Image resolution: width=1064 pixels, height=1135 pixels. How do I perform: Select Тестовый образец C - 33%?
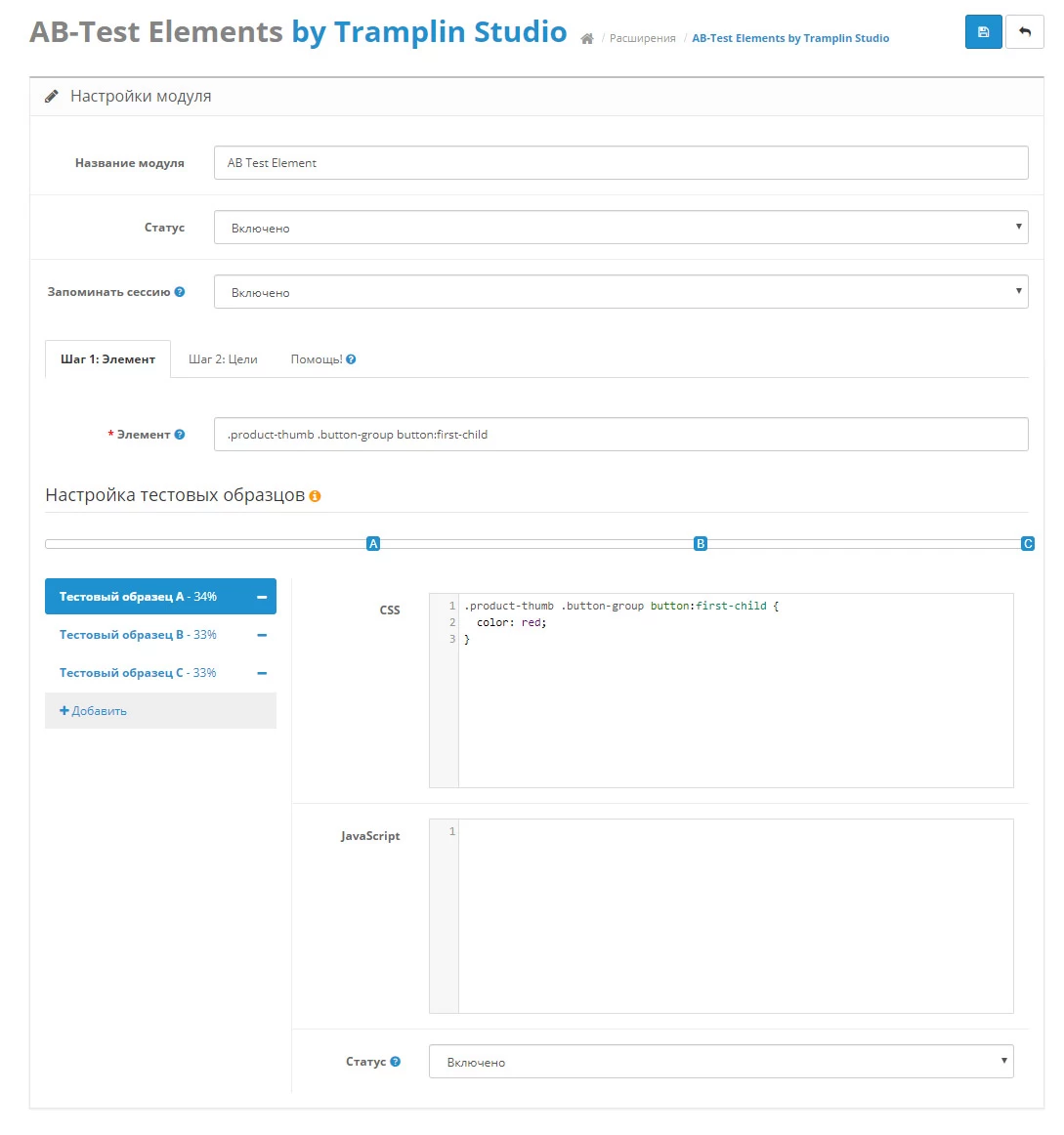(161, 673)
